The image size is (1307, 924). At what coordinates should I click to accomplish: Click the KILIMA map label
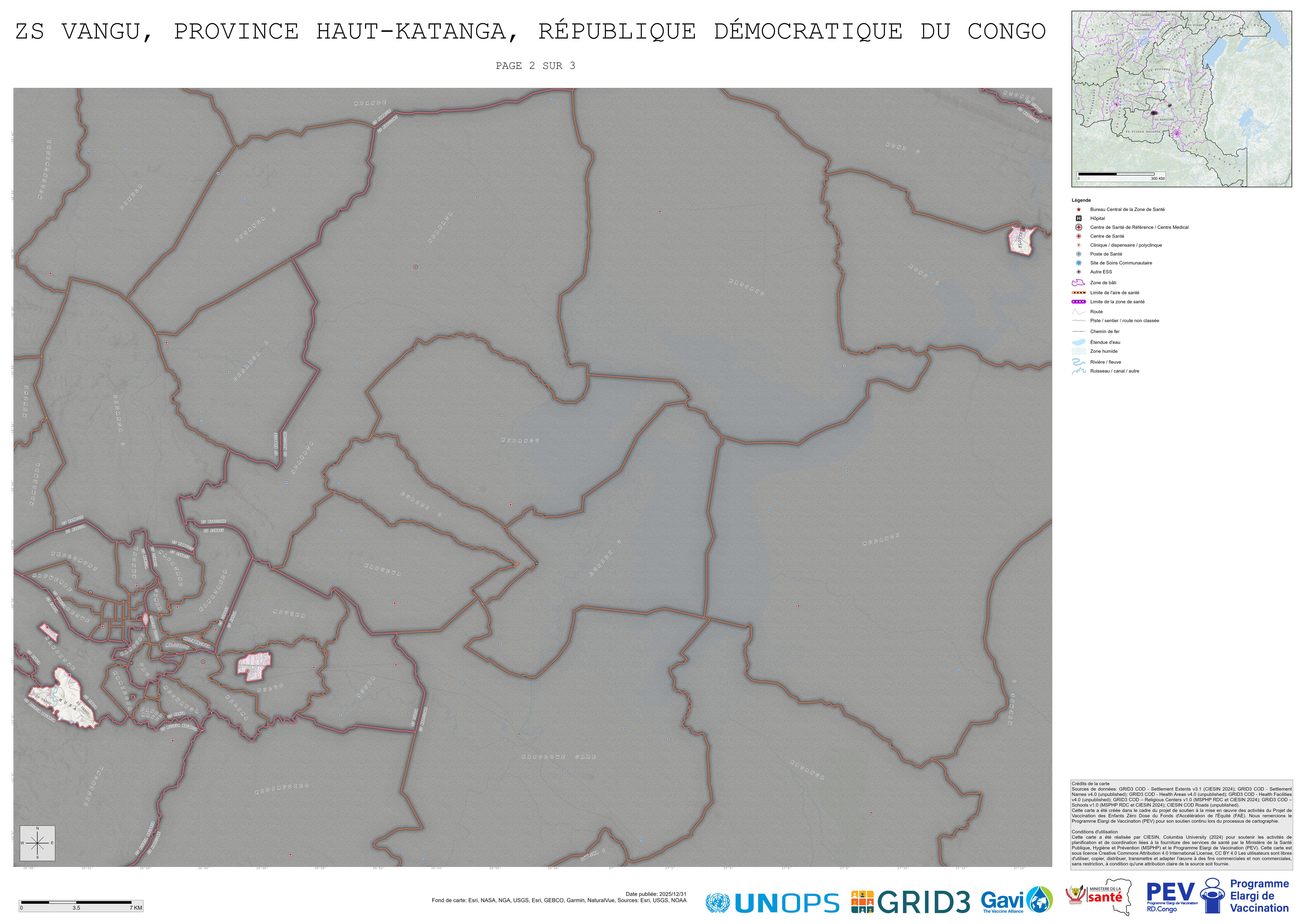[237, 707]
